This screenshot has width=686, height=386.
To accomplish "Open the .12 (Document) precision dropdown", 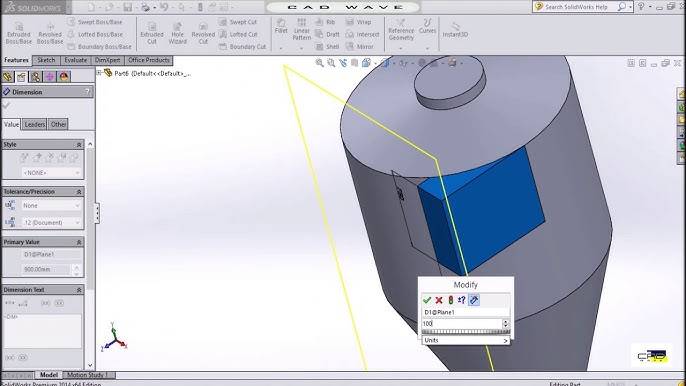I will point(51,222).
